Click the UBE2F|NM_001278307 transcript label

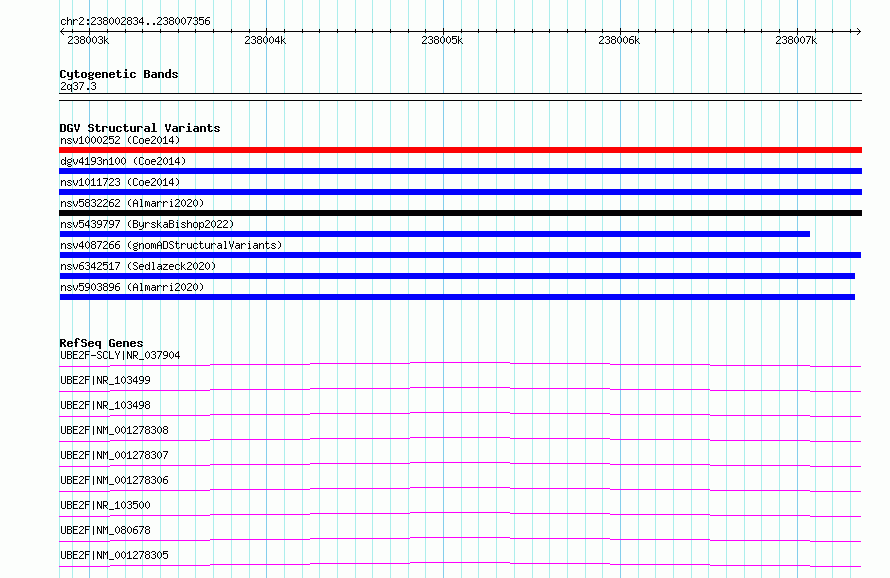coord(115,455)
